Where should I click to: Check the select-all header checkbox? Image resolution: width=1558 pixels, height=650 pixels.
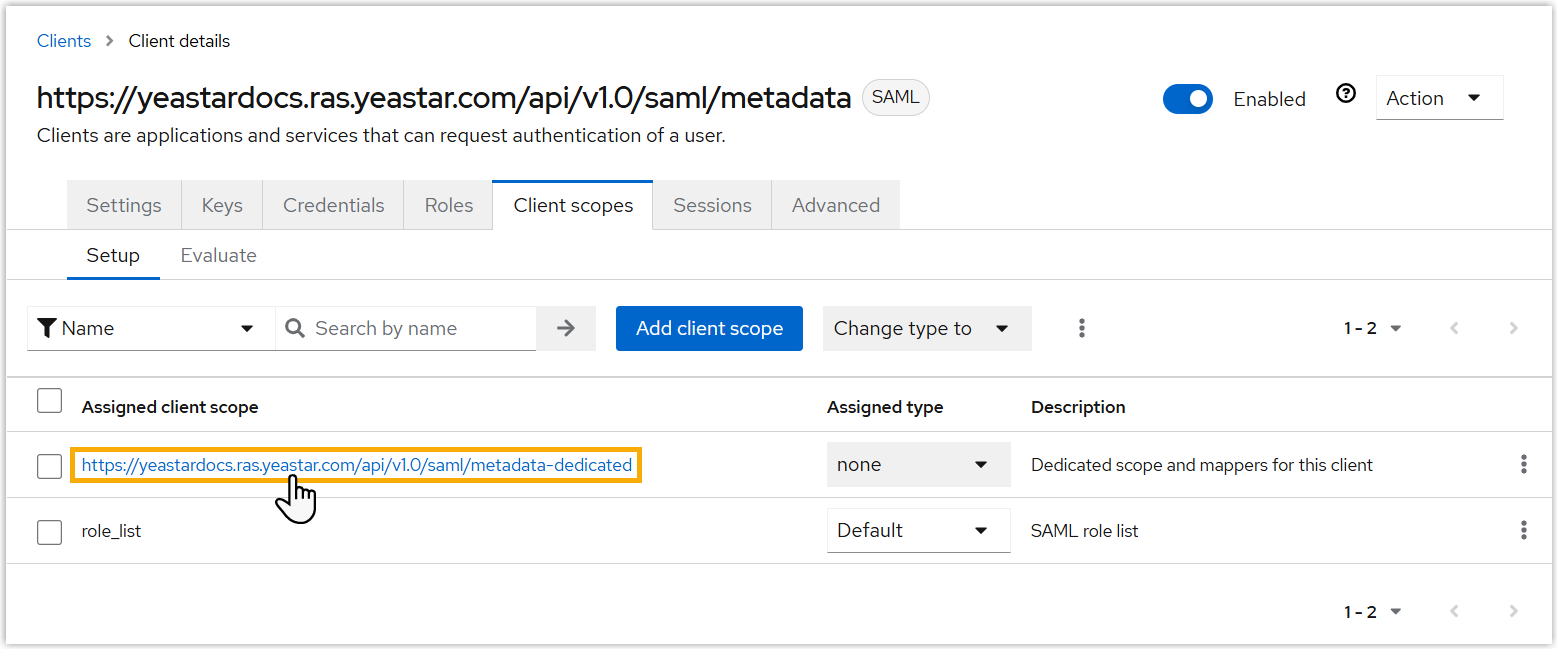coord(49,401)
